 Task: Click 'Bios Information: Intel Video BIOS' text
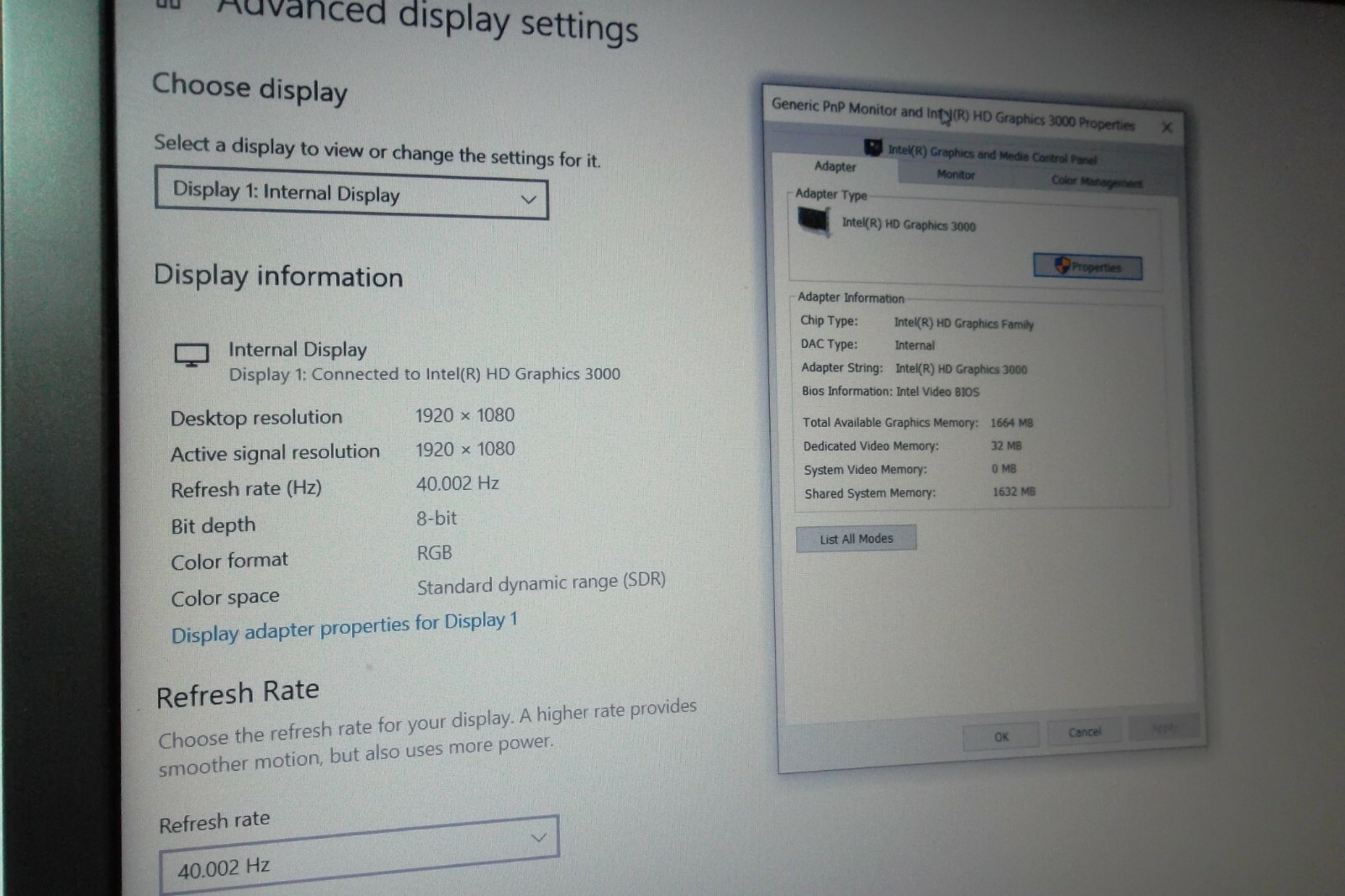(890, 392)
